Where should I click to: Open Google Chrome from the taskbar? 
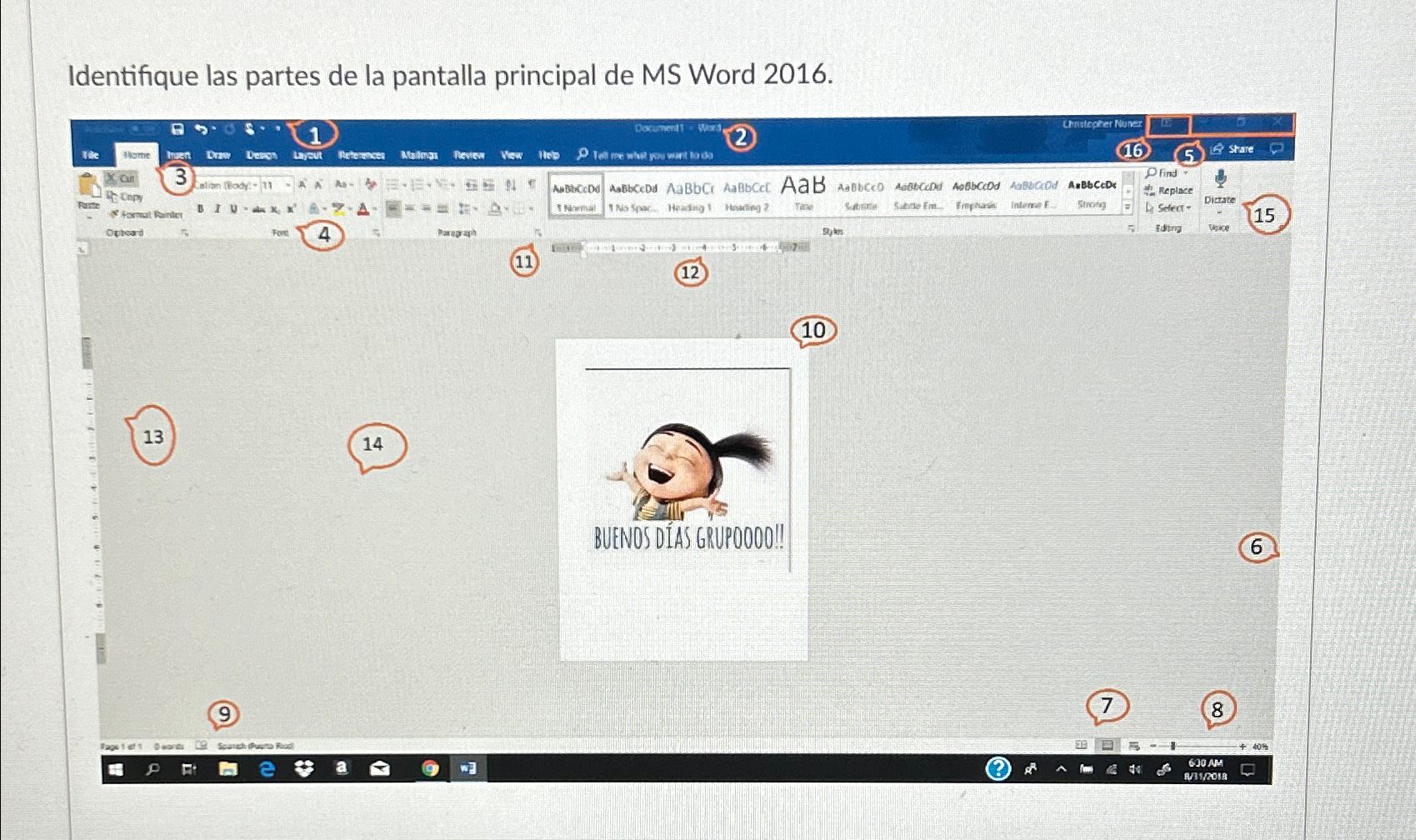pos(430,768)
